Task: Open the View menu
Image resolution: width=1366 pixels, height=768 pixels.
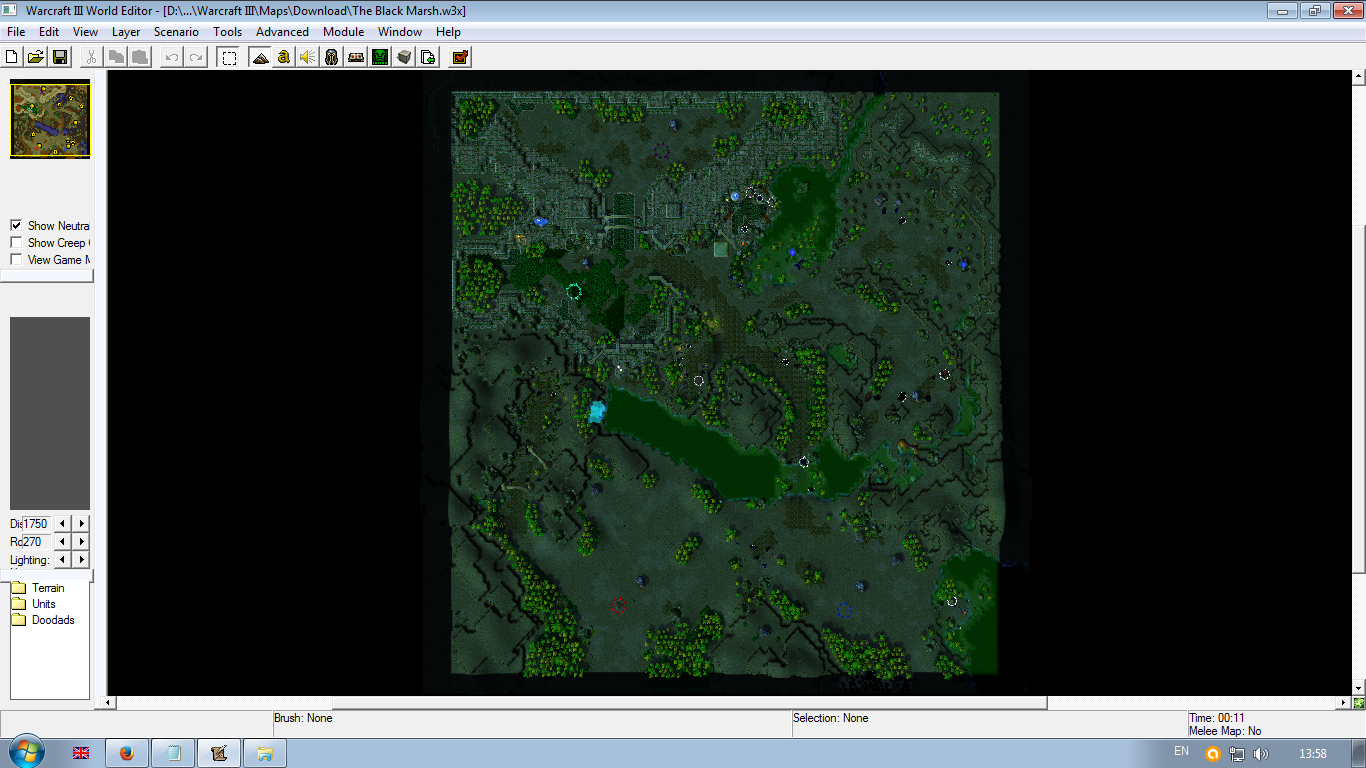Action: click(x=85, y=32)
